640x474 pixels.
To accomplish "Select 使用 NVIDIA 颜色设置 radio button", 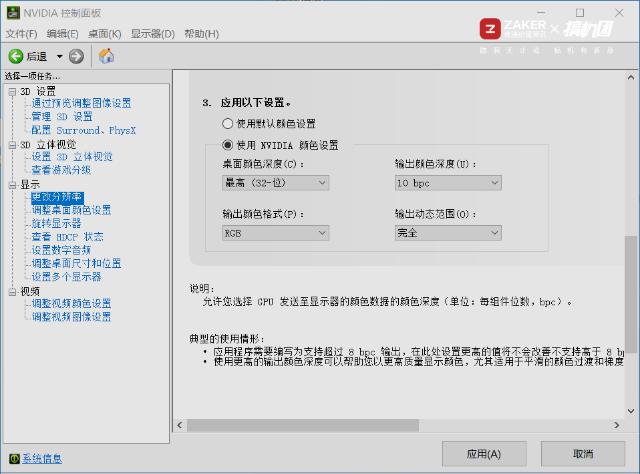I will tap(227, 145).
